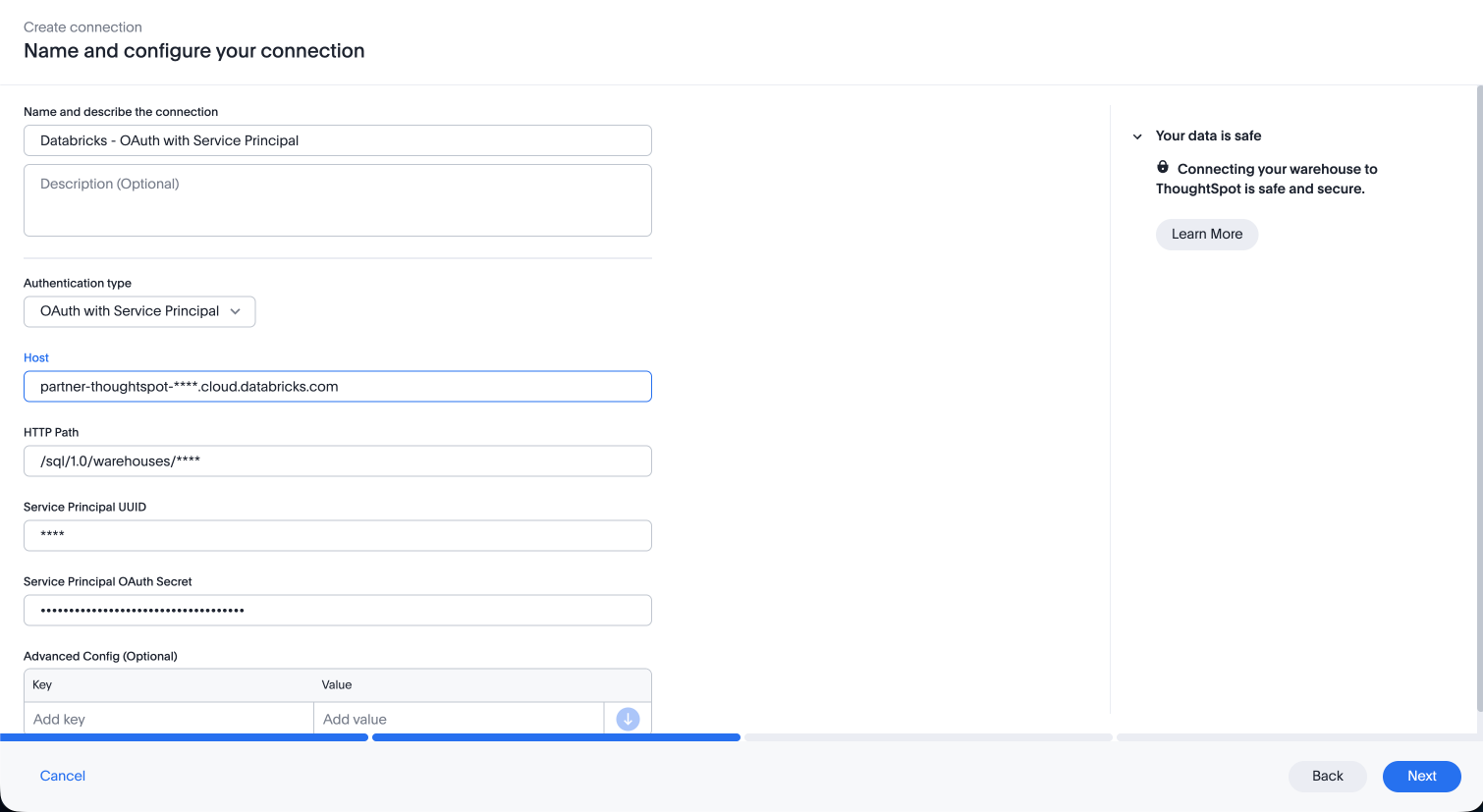Image resolution: width=1483 pixels, height=812 pixels.
Task: Click the 'Advanced Config (Optional)' label
Action: click(100, 656)
